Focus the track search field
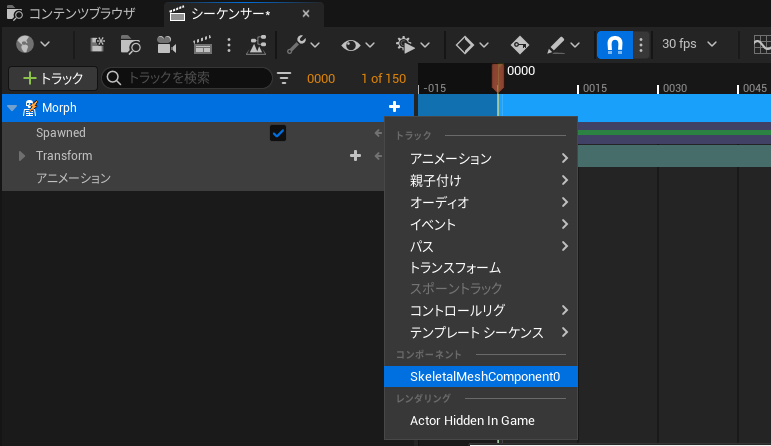This screenshot has height=446, width=771. click(x=187, y=78)
